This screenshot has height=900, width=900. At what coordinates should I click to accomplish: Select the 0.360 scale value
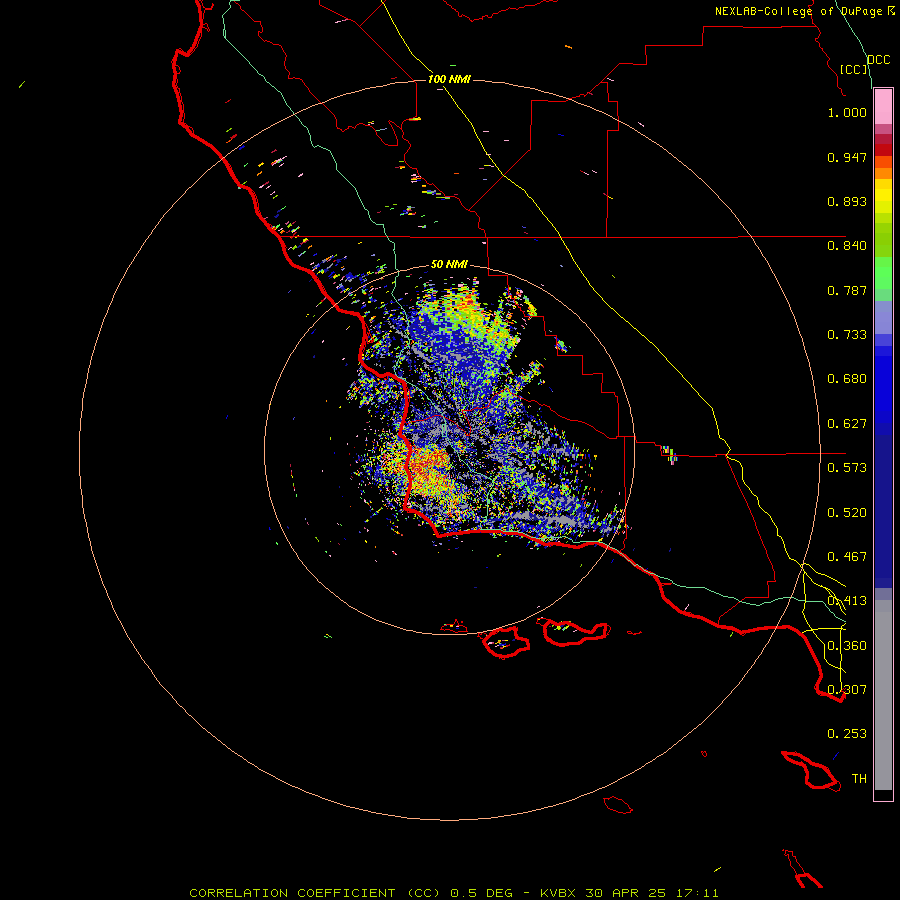click(847, 646)
